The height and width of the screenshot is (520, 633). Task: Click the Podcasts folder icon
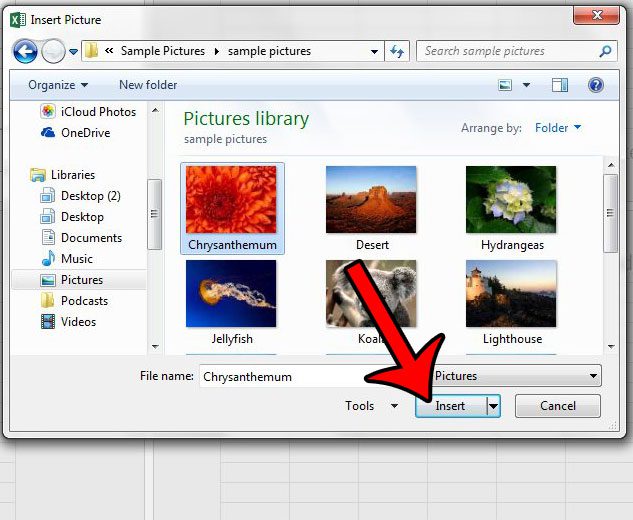48,300
